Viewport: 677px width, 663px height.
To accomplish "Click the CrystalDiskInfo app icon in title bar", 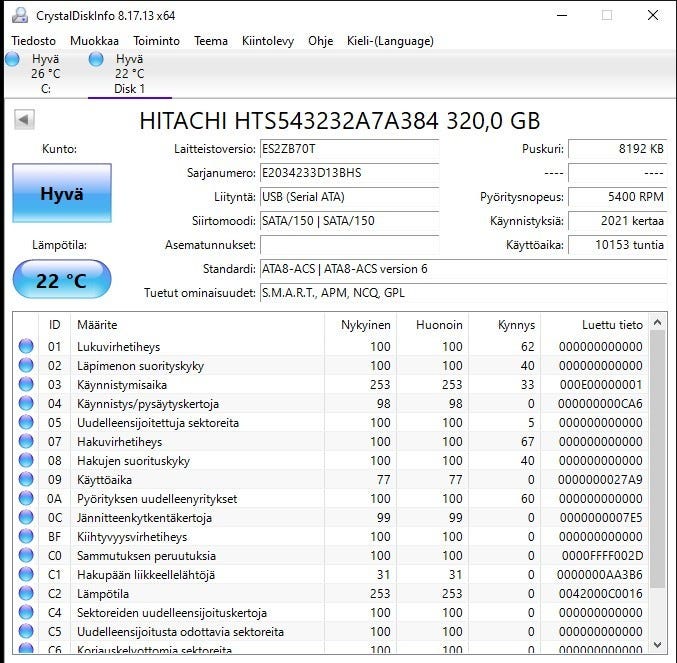I will tap(20, 15).
